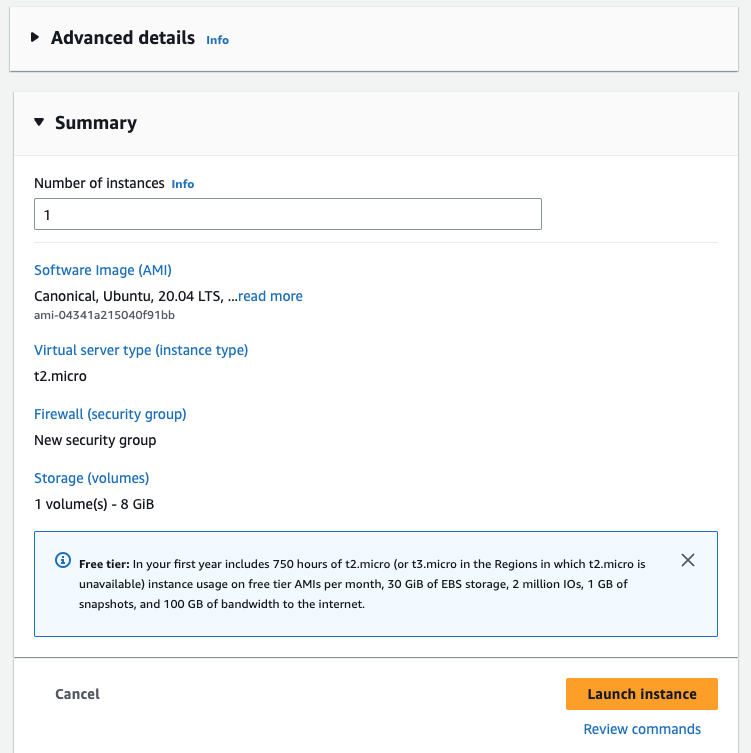Click the Free tier info circle icon
751x753 pixels.
63,560
